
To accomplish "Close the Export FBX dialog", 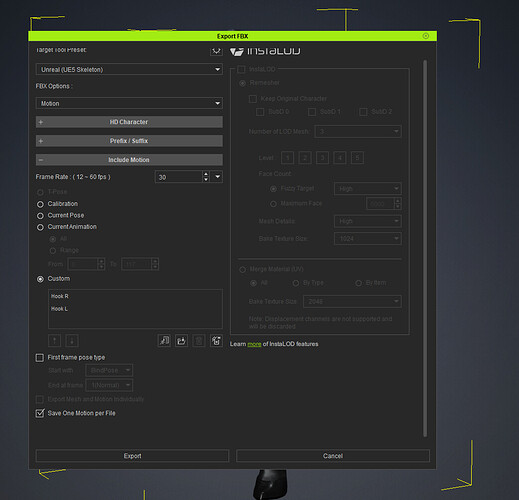I will pos(426,36).
